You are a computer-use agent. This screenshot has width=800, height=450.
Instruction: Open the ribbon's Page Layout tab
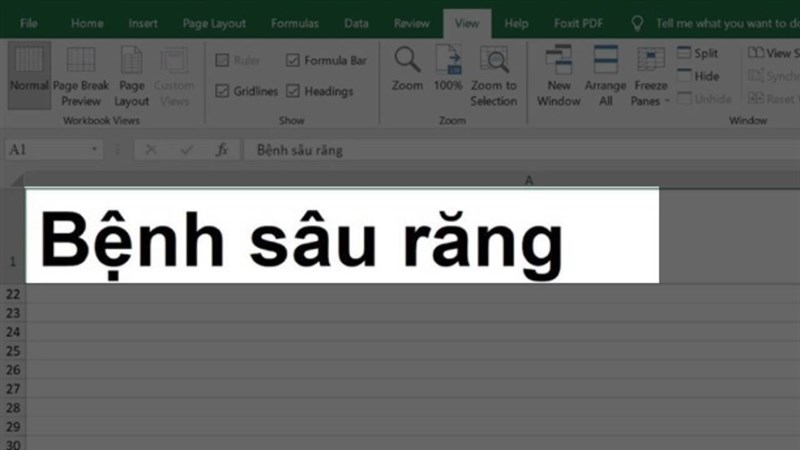(x=214, y=23)
